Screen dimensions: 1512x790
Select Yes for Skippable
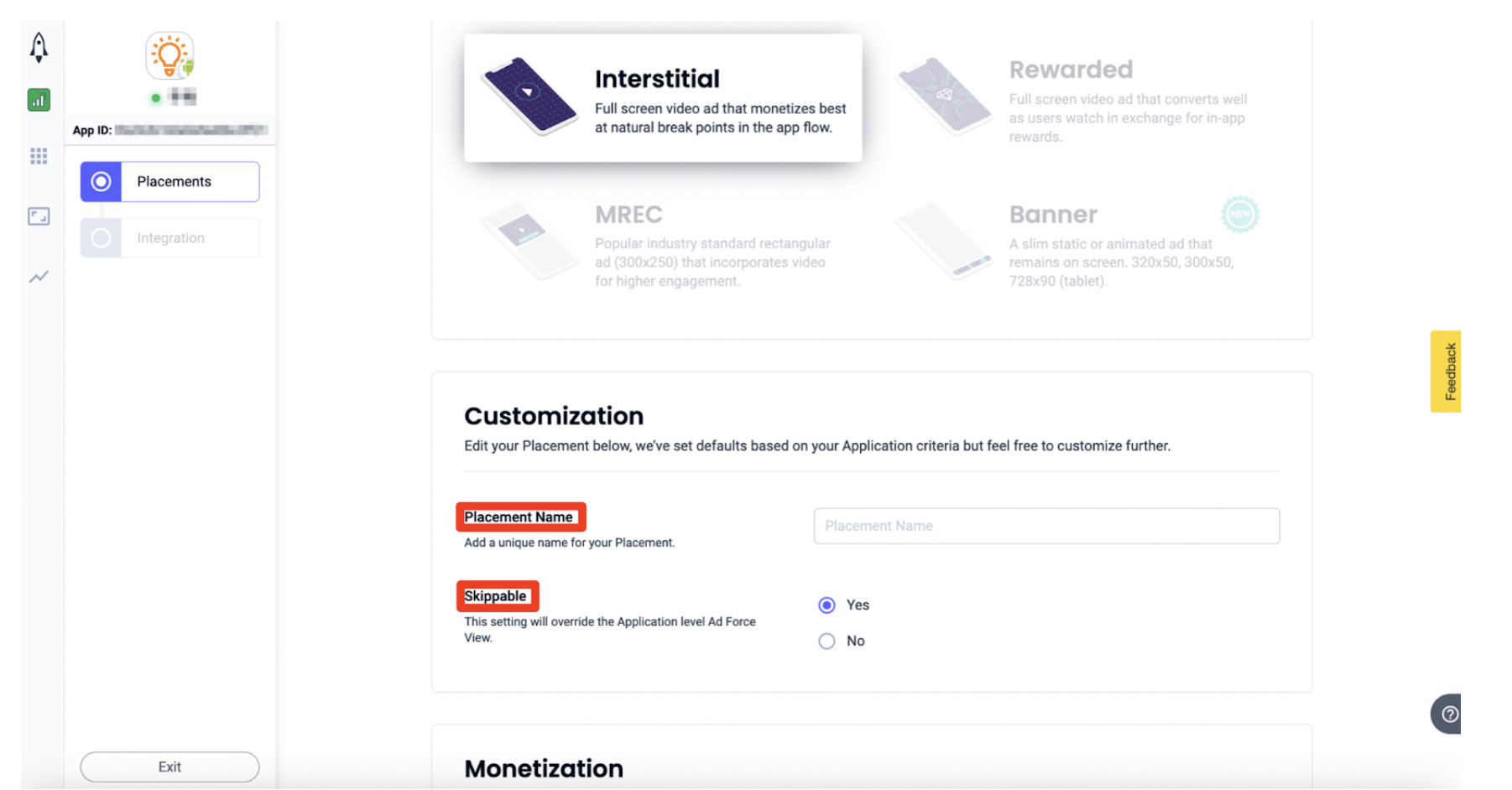click(x=826, y=605)
